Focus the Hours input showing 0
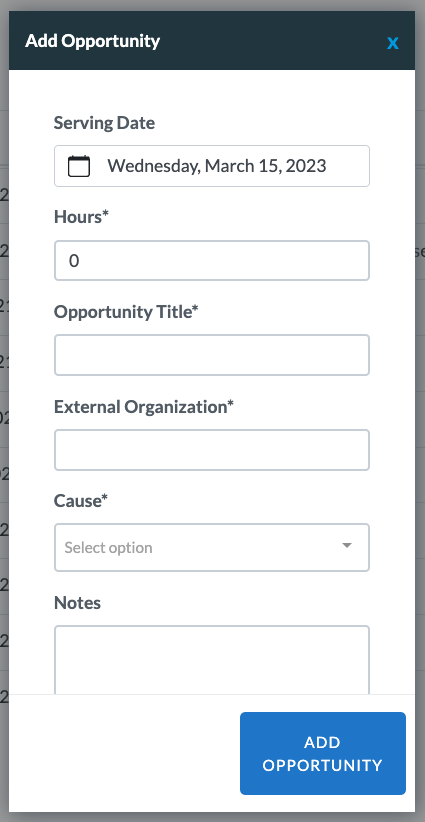Viewport: 425px width, 822px height. coord(212,261)
